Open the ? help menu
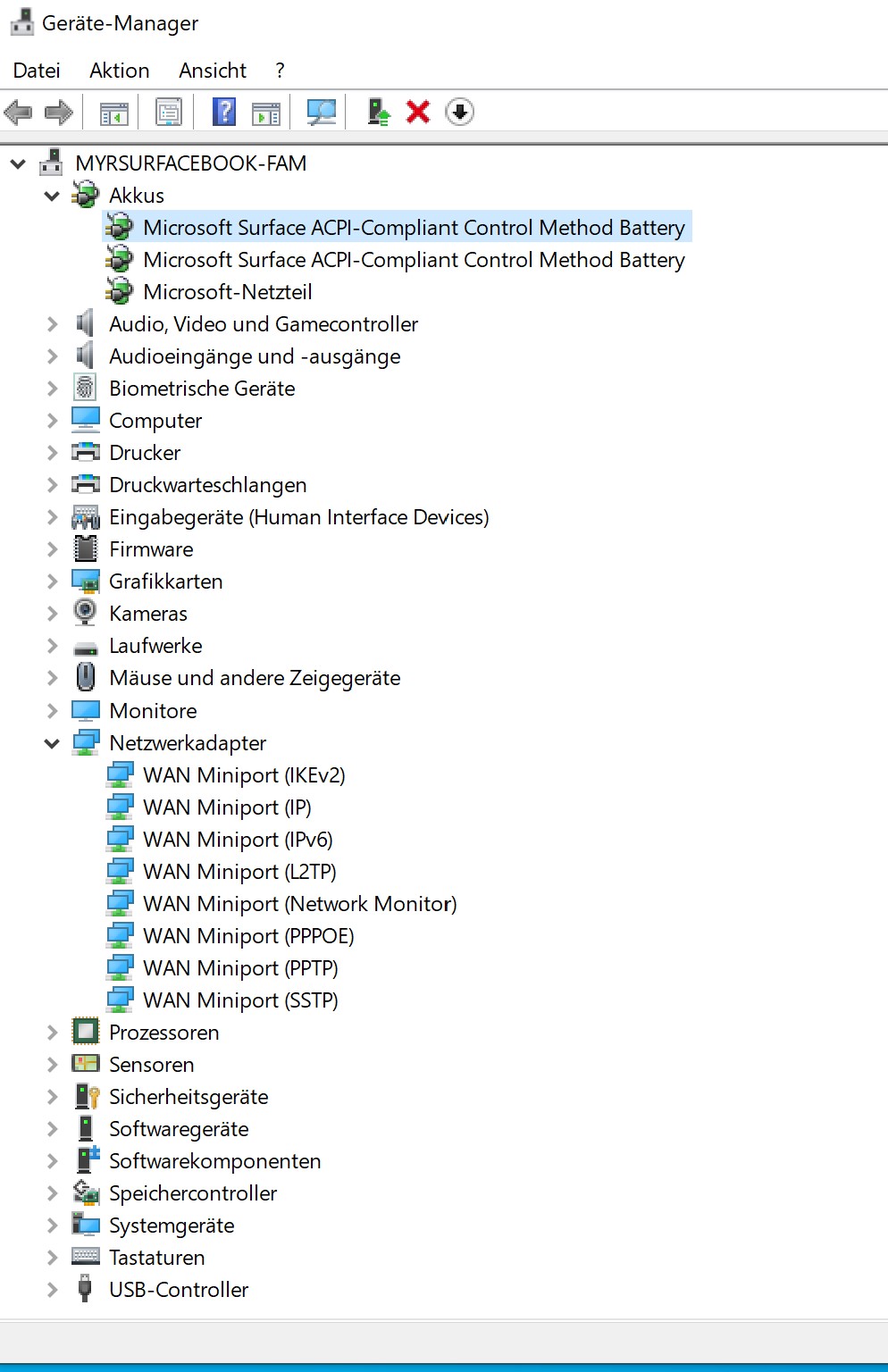Viewport: 888px width, 1372px height. click(x=280, y=71)
